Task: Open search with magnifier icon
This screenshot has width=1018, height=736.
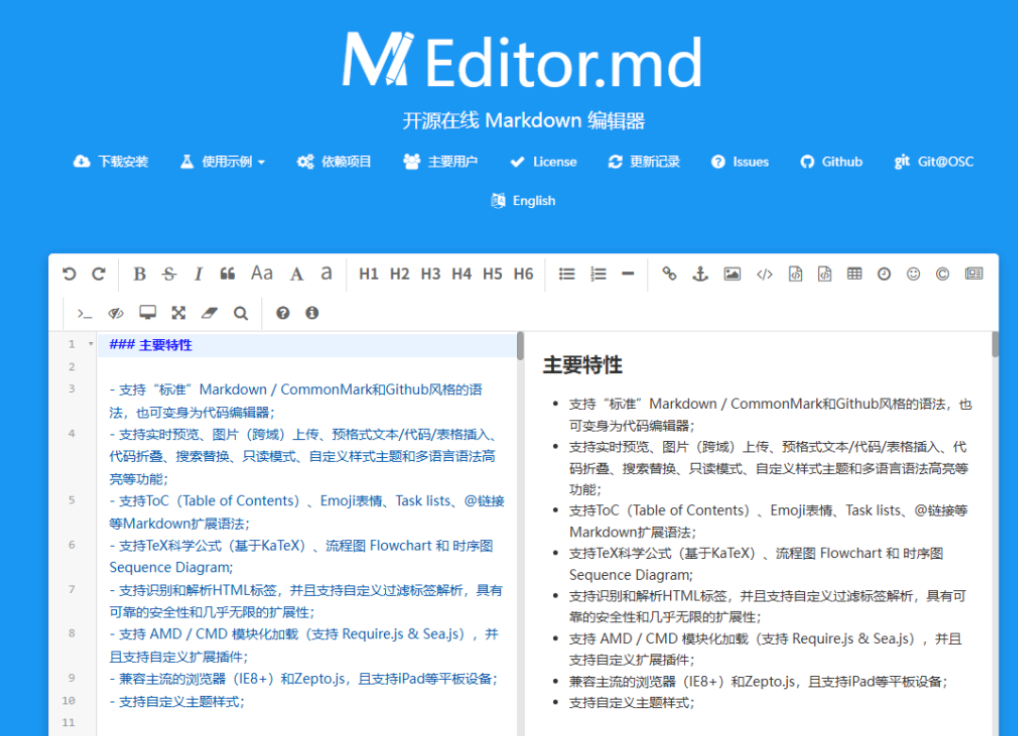Action: coord(240,313)
